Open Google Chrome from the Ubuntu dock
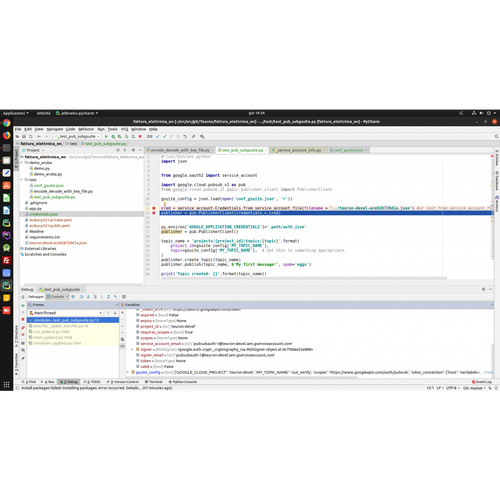 (6, 123)
